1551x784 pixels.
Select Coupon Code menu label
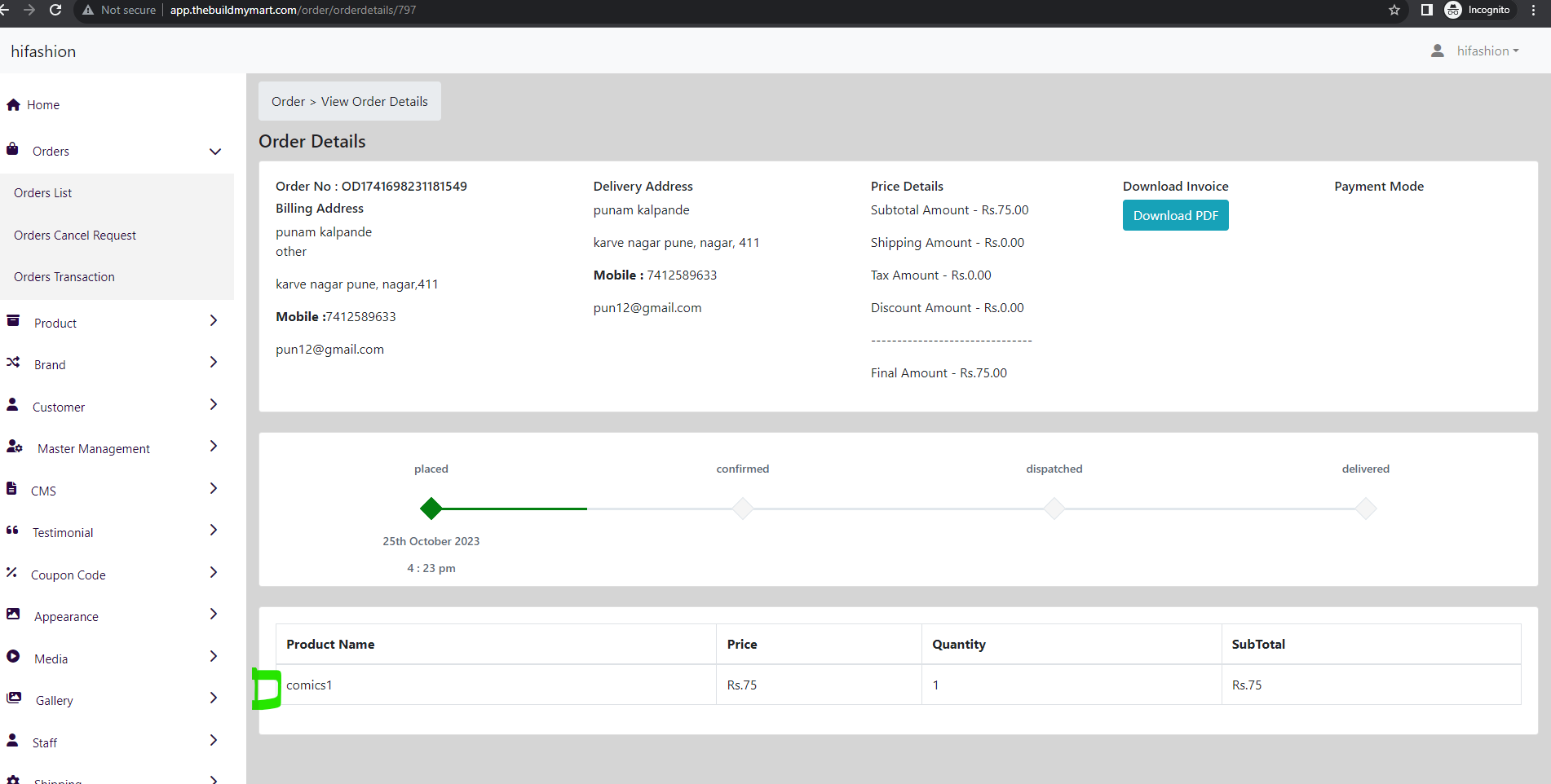point(68,575)
